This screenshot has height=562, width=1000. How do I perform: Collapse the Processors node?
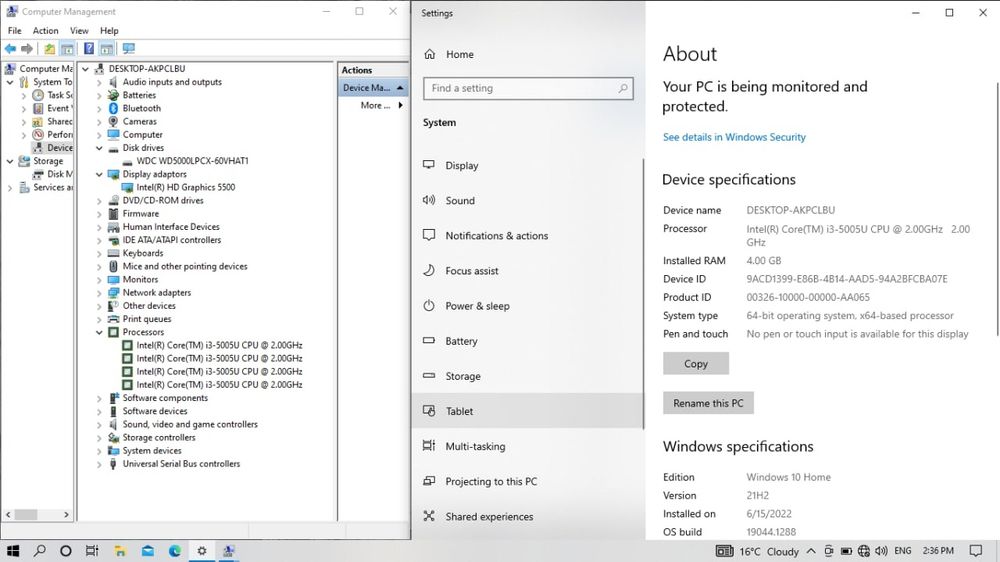point(99,332)
